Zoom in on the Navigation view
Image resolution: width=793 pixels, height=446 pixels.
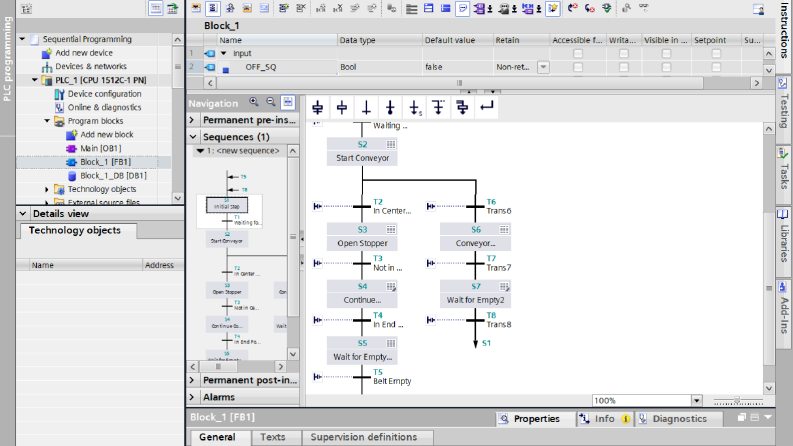pos(254,102)
